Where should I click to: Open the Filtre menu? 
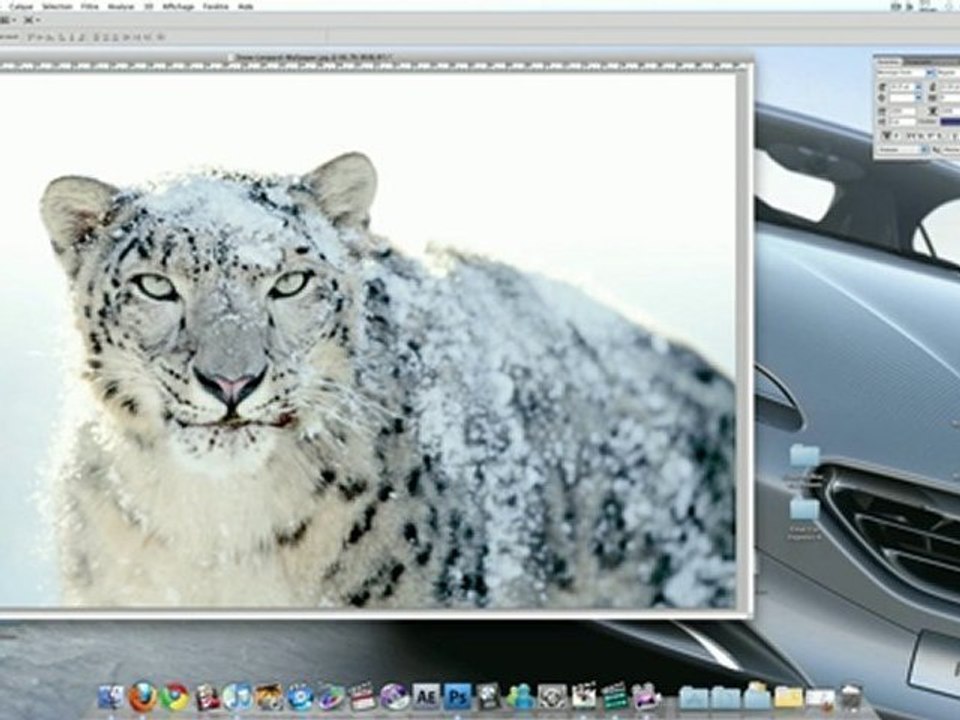tap(90, 6)
